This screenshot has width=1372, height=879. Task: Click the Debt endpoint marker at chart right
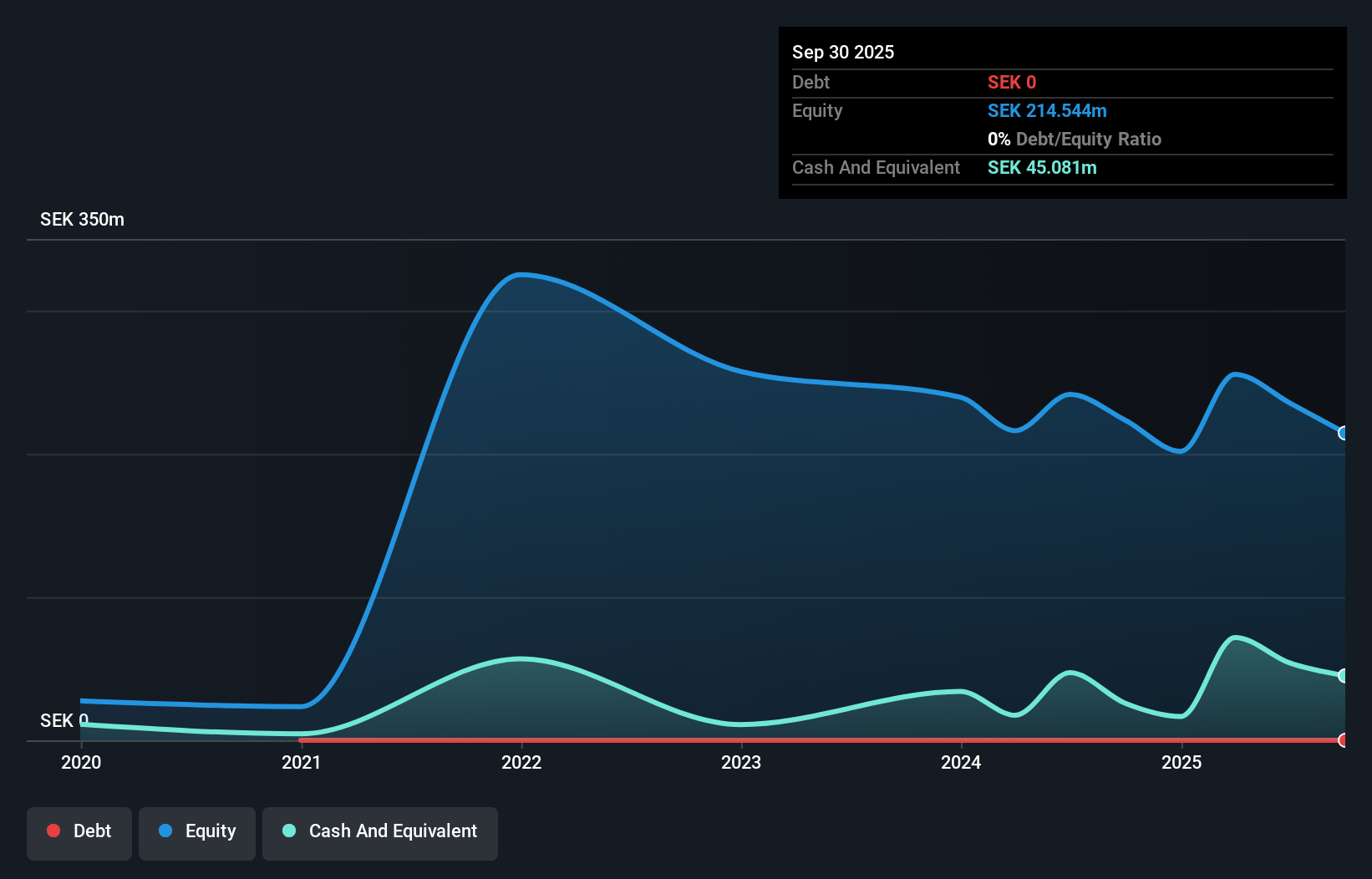[1342, 739]
